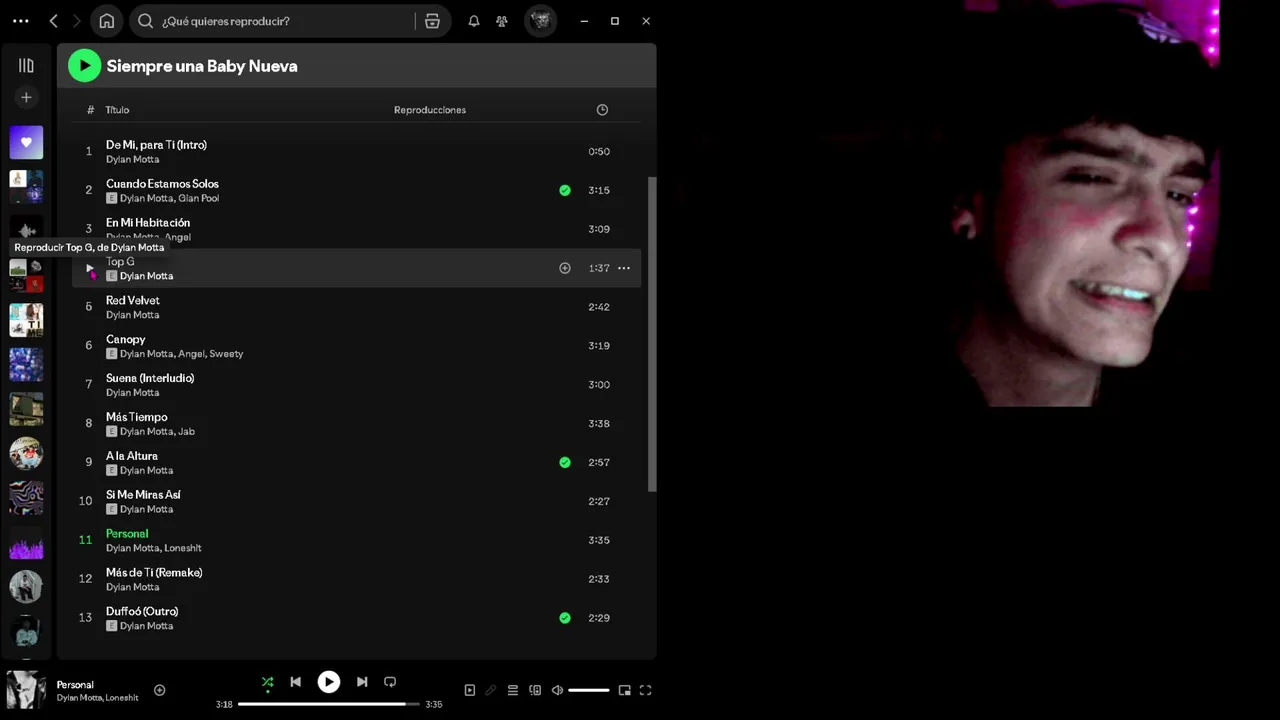Open artist Jab on Más Tiempo row

pos(186,432)
